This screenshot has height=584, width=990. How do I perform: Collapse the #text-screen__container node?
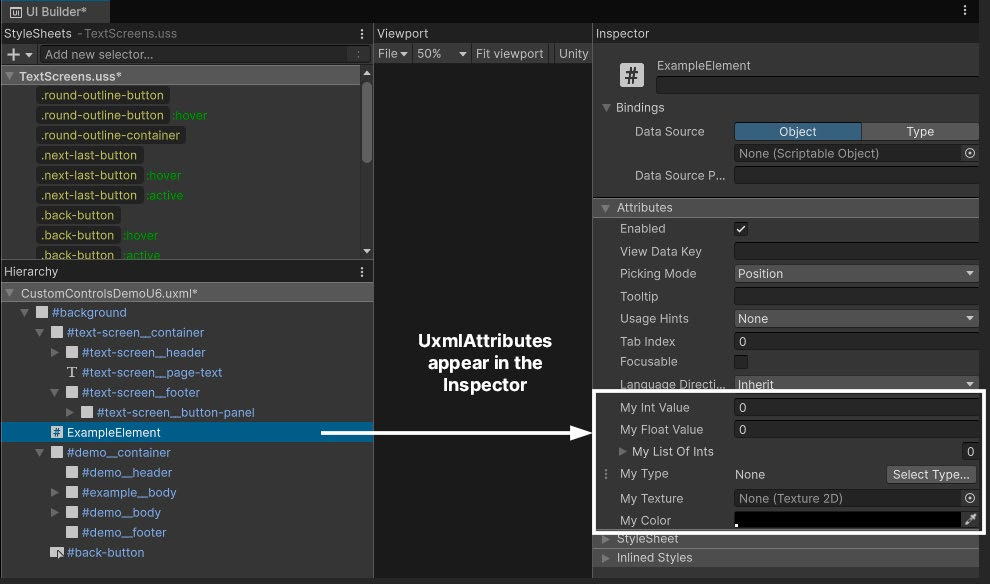39,332
